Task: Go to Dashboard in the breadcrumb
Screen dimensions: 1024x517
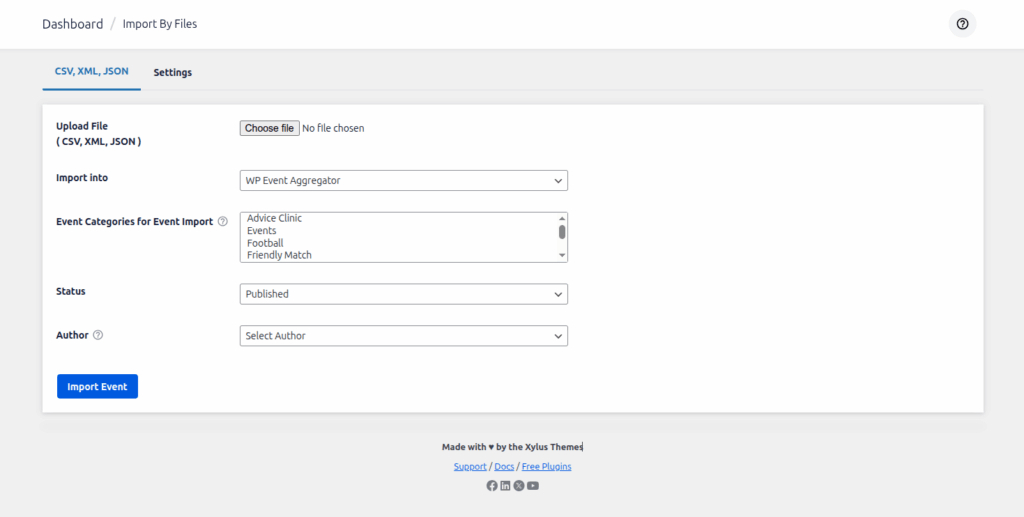Action: 72,24
